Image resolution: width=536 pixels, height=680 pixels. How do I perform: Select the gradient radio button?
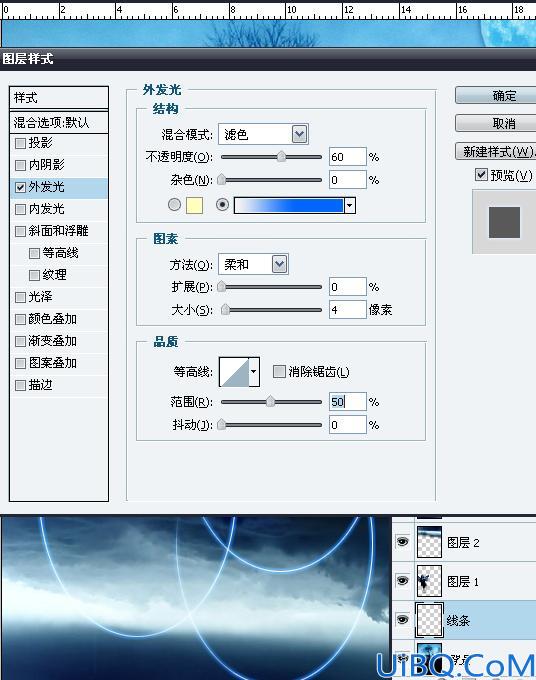[x=222, y=204]
